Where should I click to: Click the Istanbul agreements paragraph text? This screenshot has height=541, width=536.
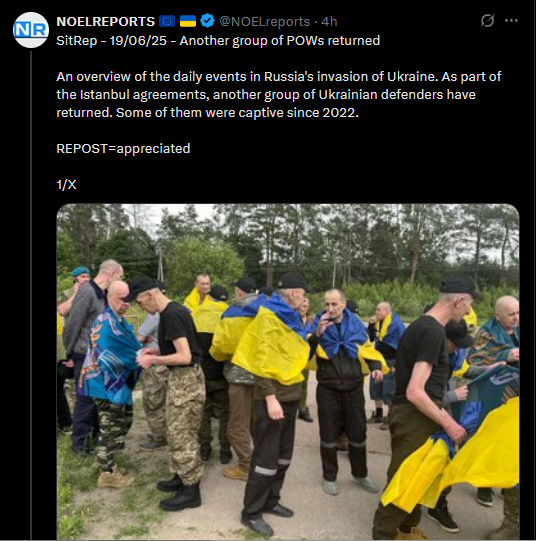tap(279, 95)
